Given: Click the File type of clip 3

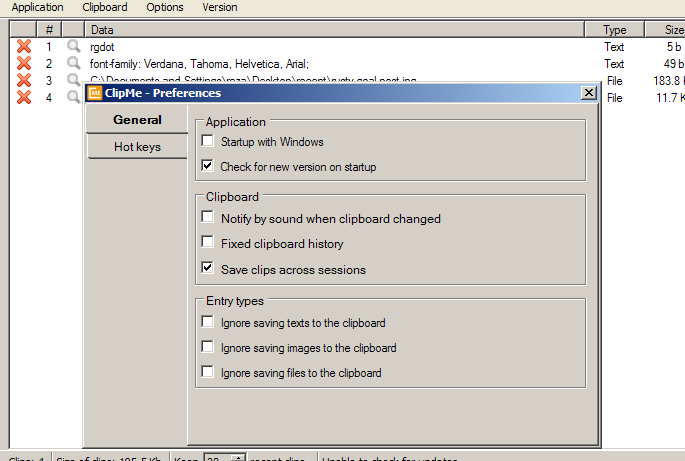Looking at the screenshot, I should (x=615, y=81).
